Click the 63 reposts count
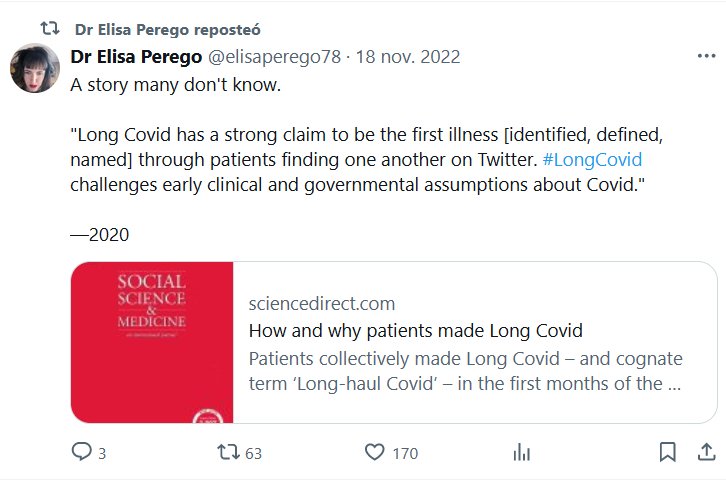This screenshot has height=486, width=726. click(253, 453)
